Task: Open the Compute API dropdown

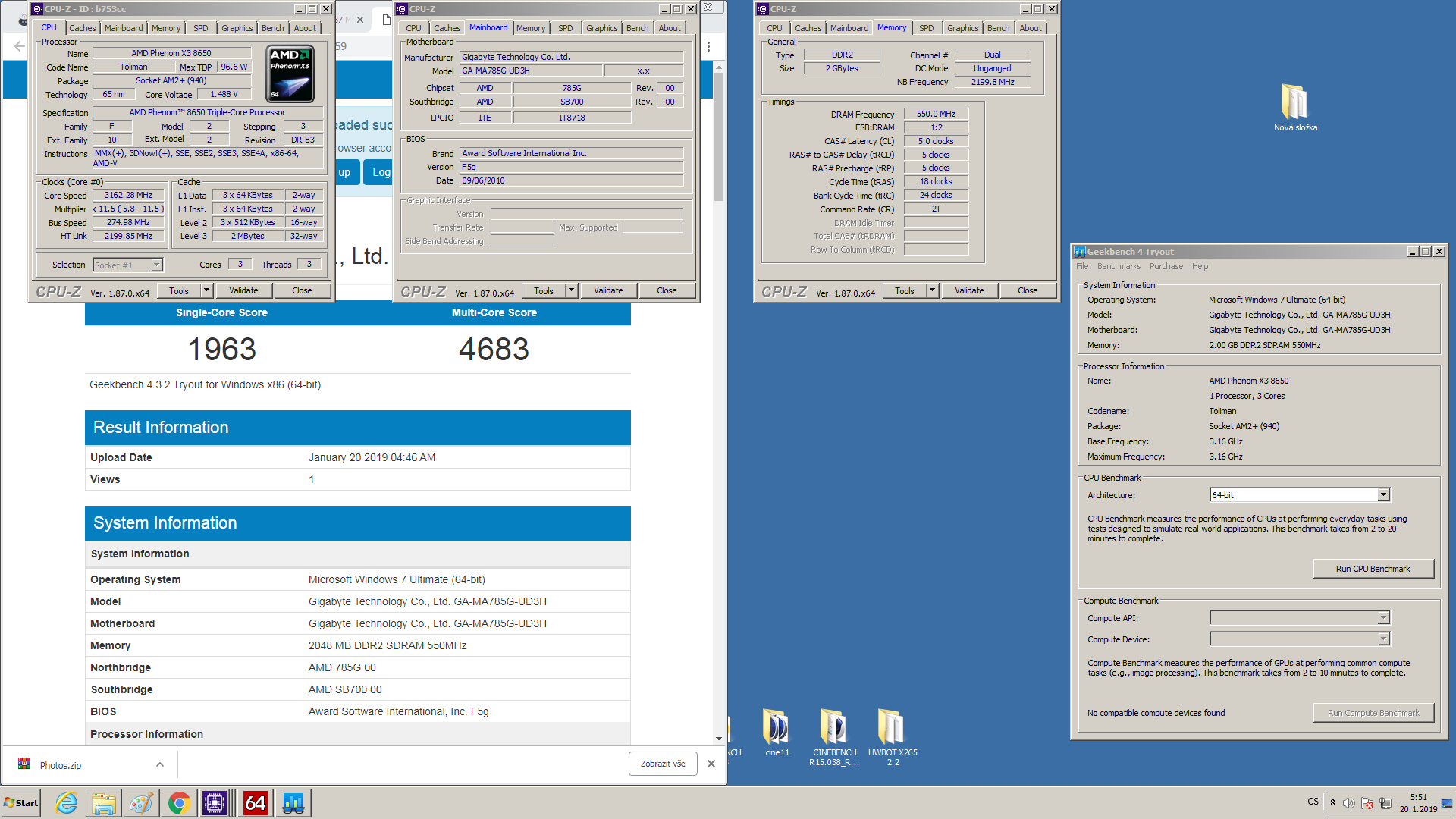Action: click(1383, 618)
